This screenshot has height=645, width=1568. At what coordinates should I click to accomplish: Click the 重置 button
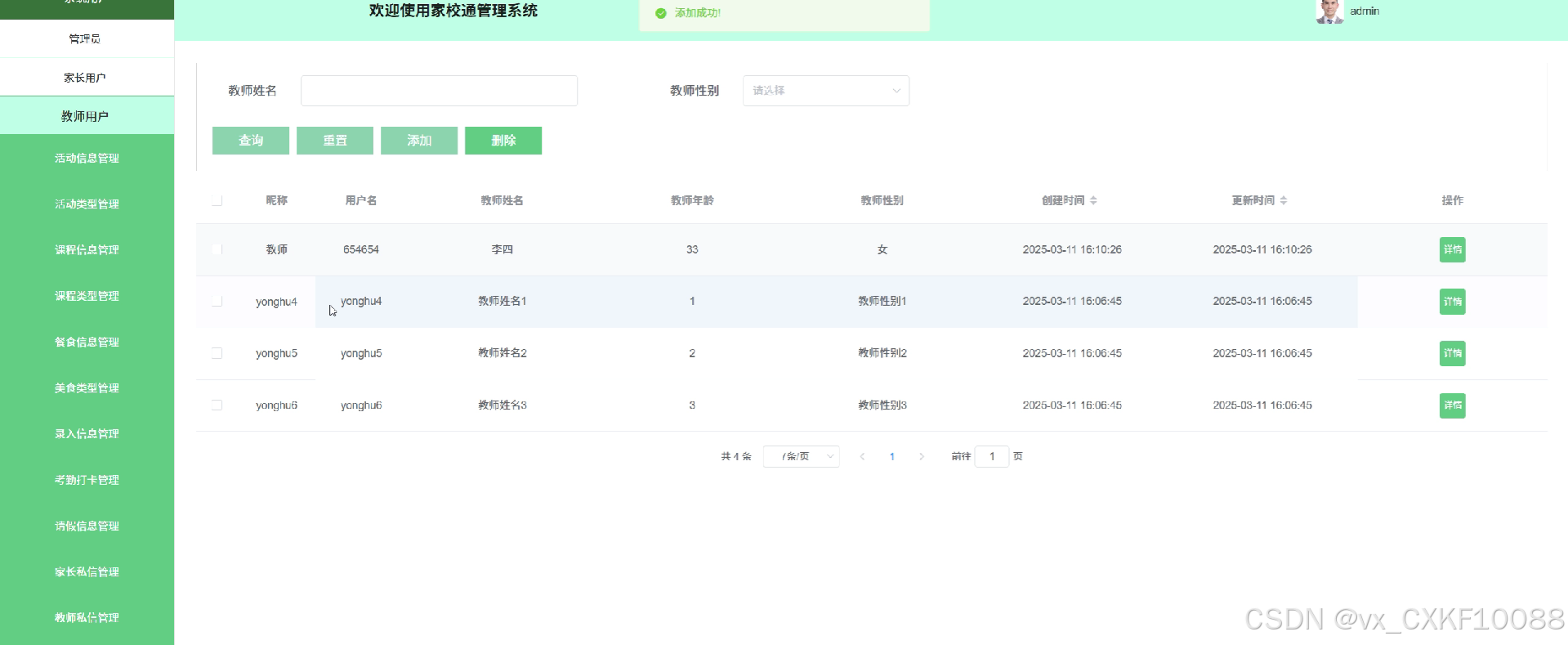pos(335,141)
